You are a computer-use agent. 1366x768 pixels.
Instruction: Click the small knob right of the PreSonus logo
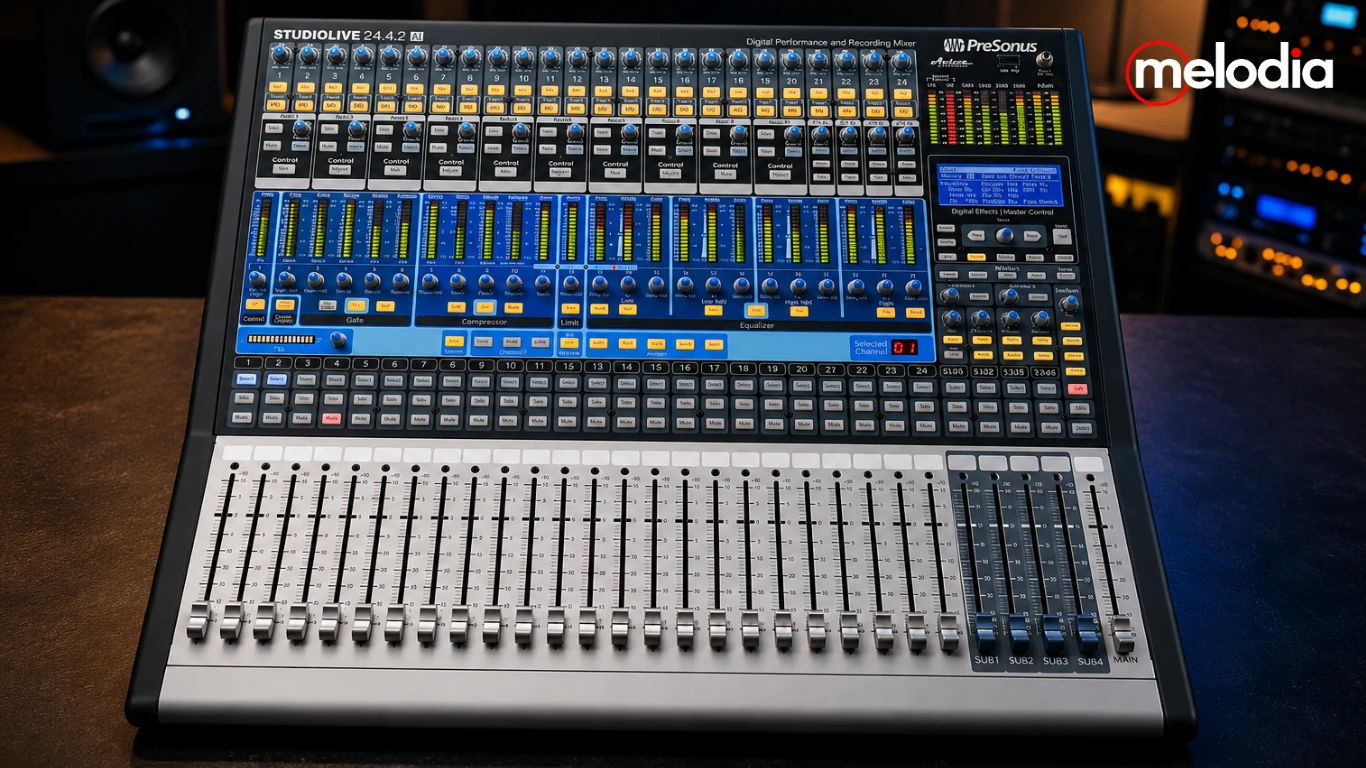tap(1046, 60)
